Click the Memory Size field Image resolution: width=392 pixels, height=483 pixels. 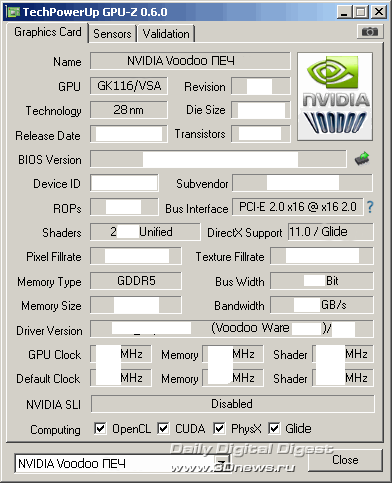pos(136,305)
